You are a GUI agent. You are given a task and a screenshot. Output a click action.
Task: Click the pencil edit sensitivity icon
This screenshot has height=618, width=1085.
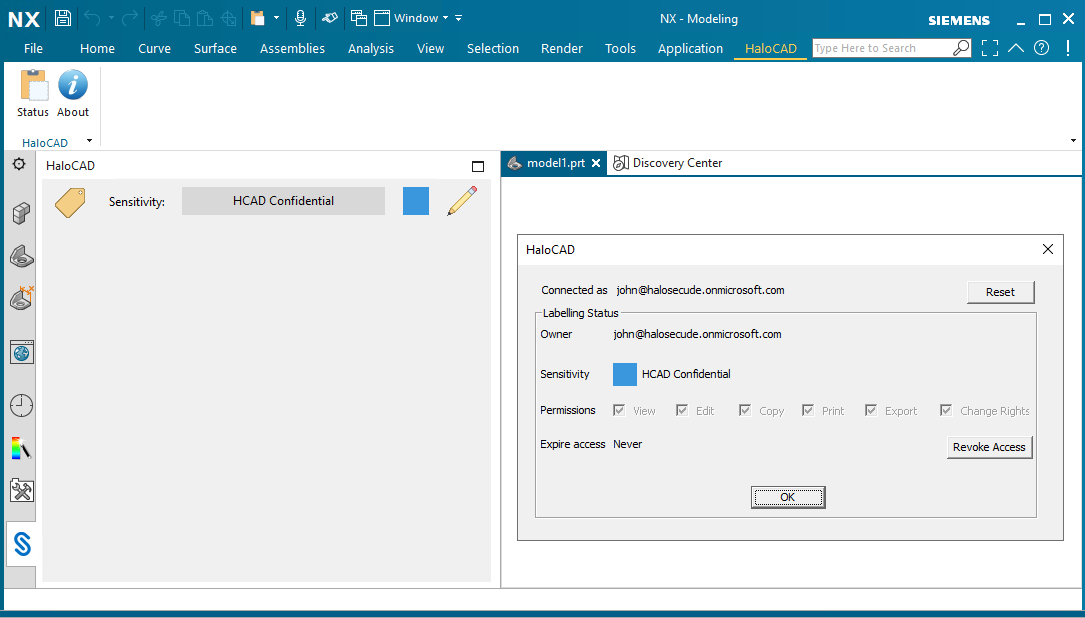pyautogui.click(x=461, y=201)
